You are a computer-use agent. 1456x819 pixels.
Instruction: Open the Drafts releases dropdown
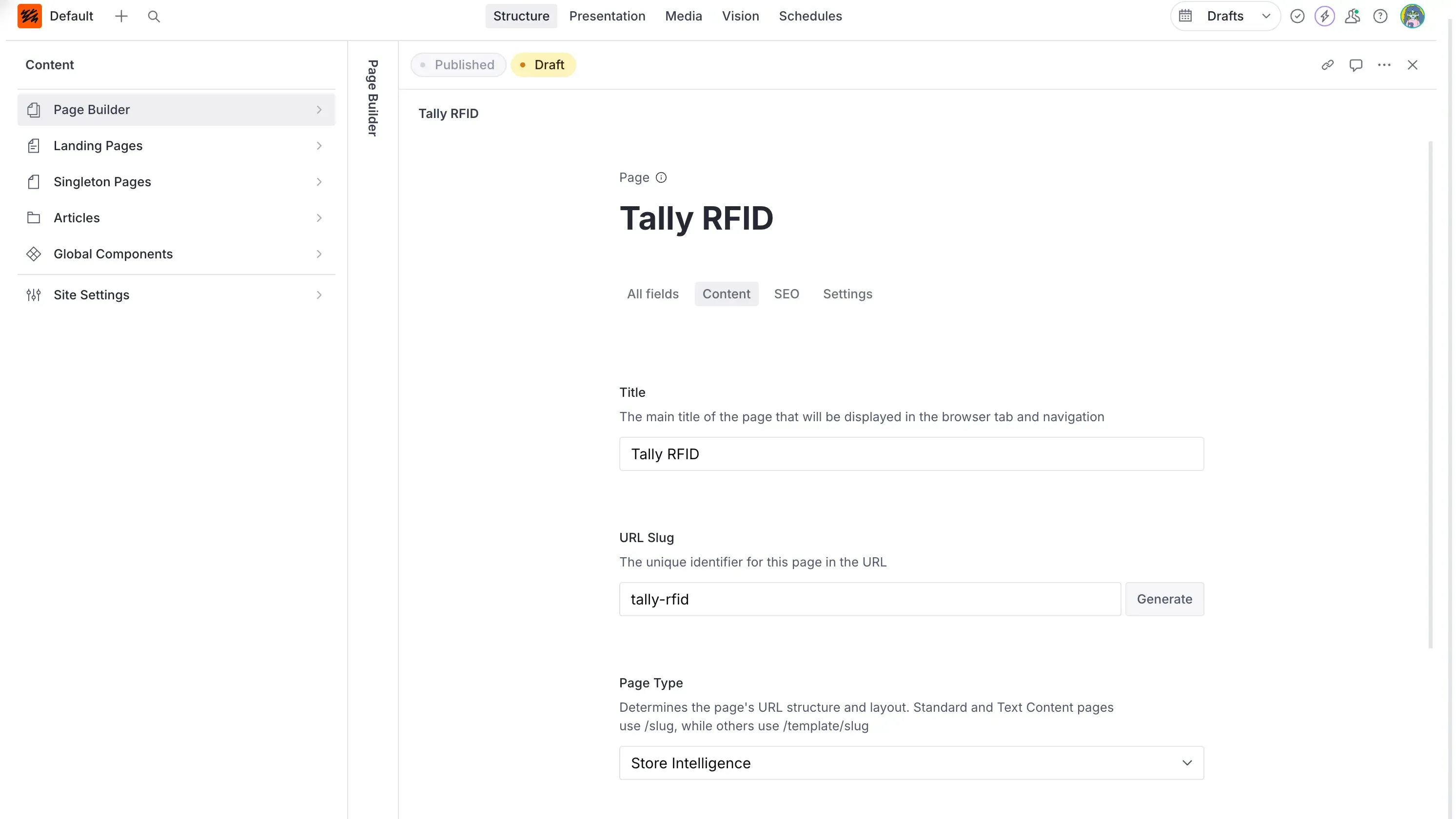pyautogui.click(x=1225, y=16)
